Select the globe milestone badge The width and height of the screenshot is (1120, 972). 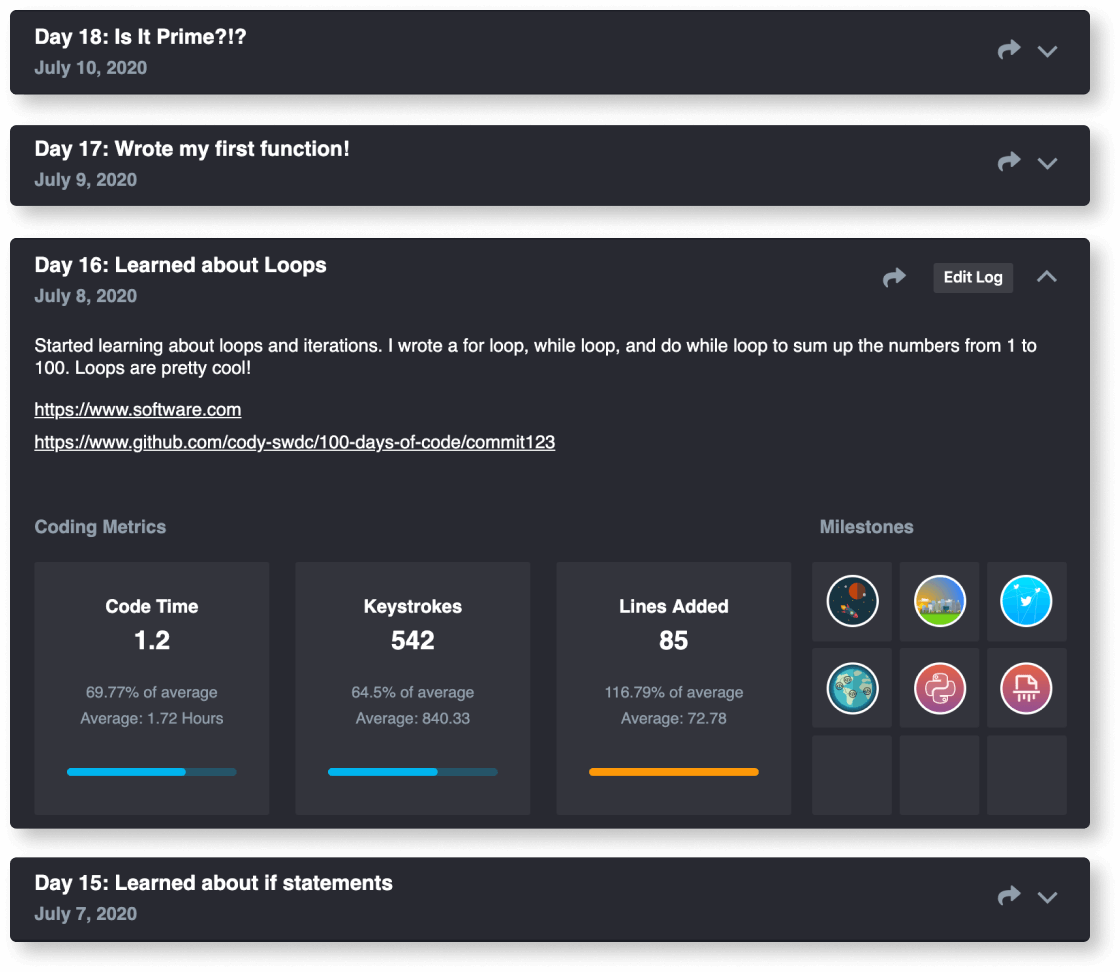(852, 688)
